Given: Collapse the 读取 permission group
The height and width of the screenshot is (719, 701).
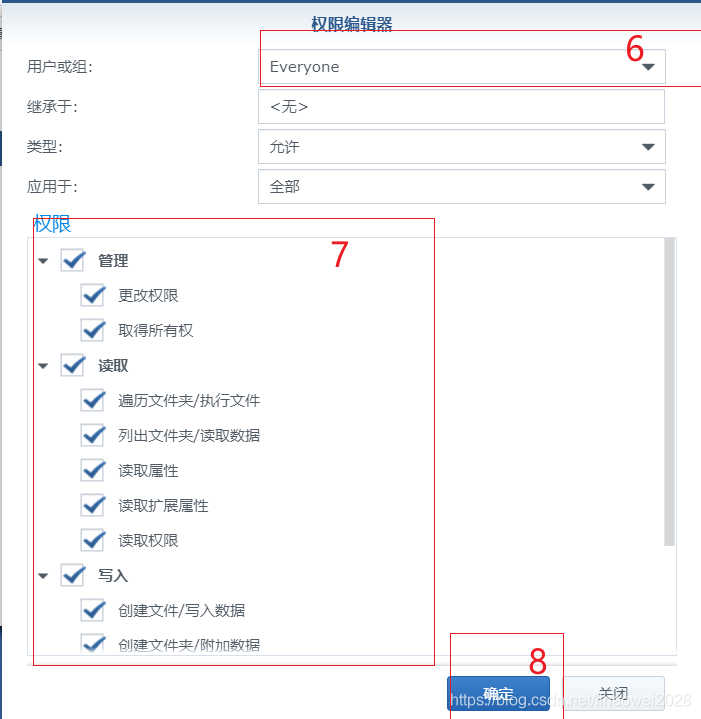Looking at the screenshot, I should pos(43,366).
